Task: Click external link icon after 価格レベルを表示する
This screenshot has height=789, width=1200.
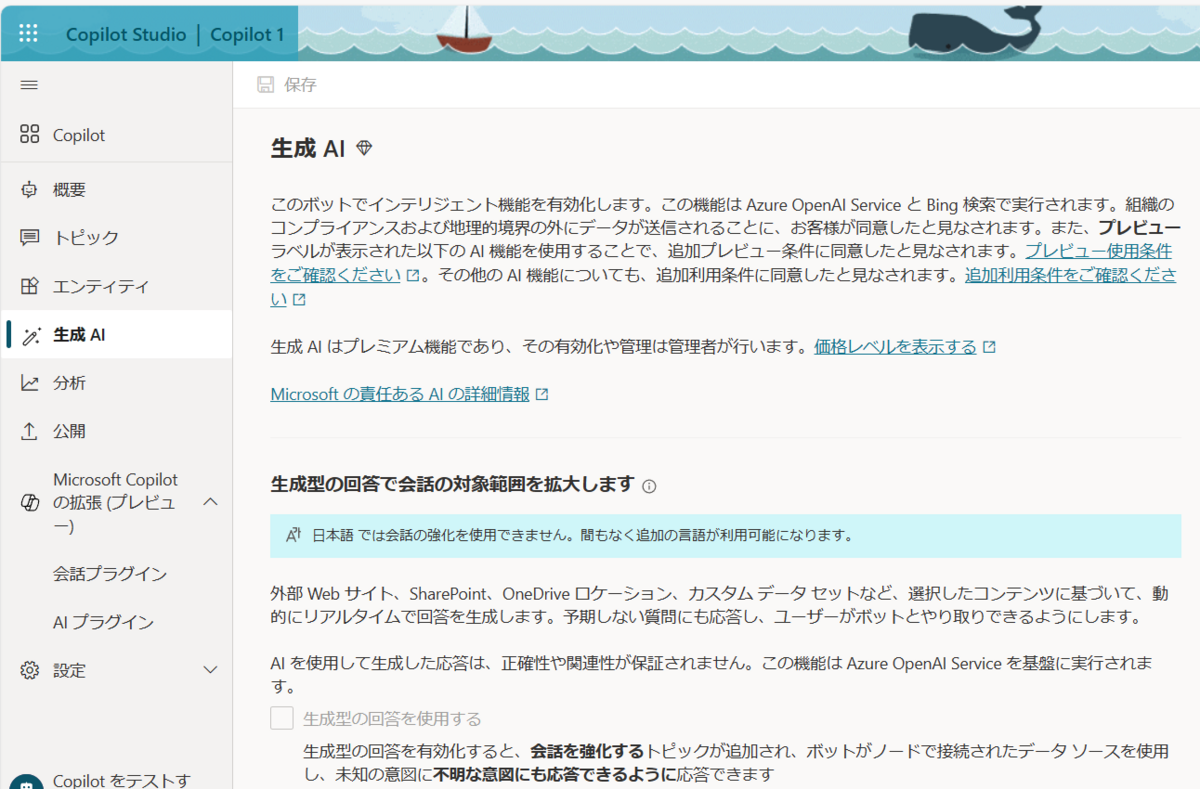Action: tap(989, 347)
